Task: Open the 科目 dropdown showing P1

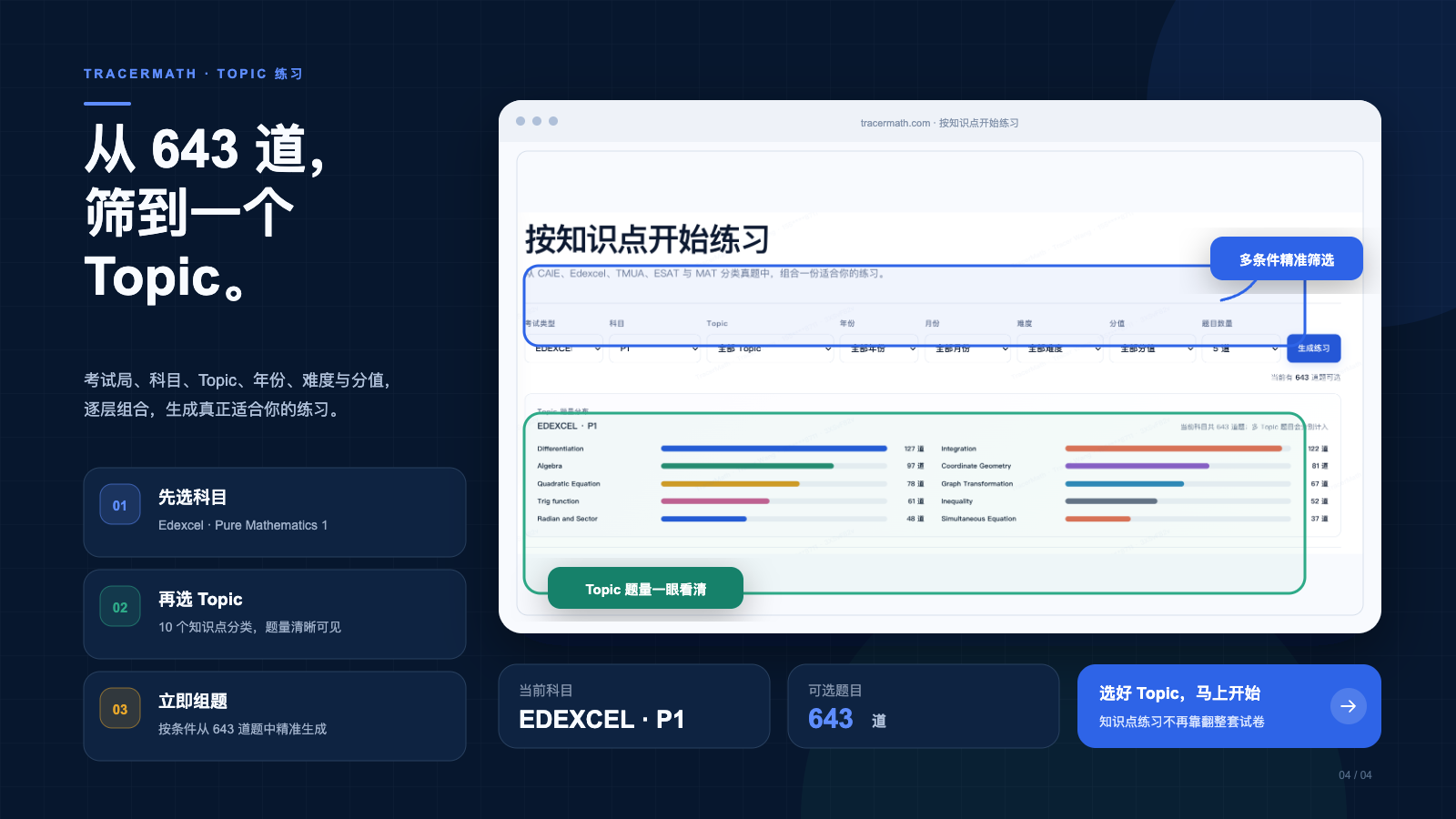Action: coord(655,349)
